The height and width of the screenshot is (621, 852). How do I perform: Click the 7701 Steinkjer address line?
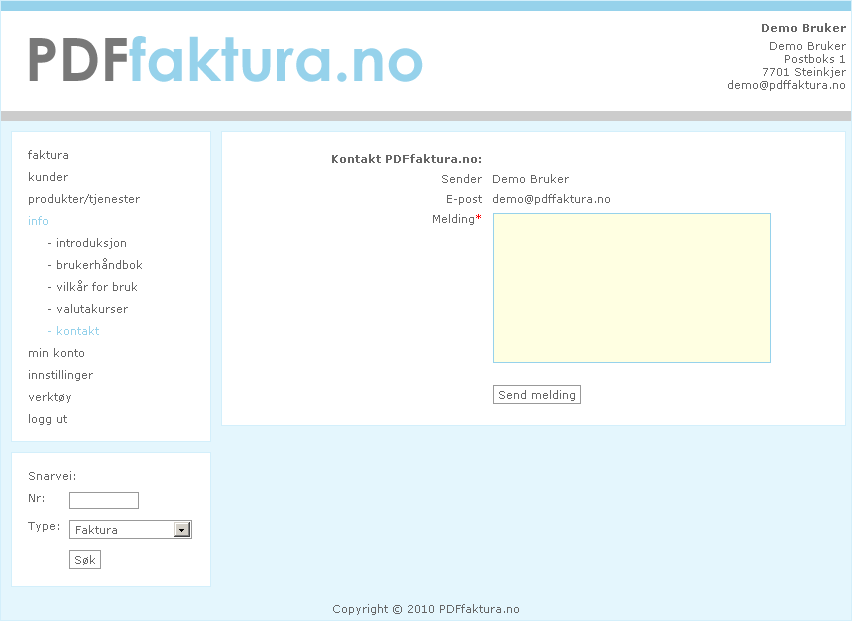pos(804,72)
